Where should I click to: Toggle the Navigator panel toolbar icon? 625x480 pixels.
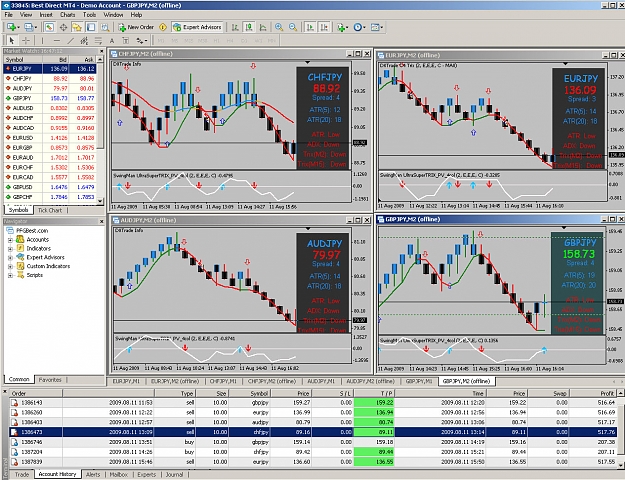[77, 27]
